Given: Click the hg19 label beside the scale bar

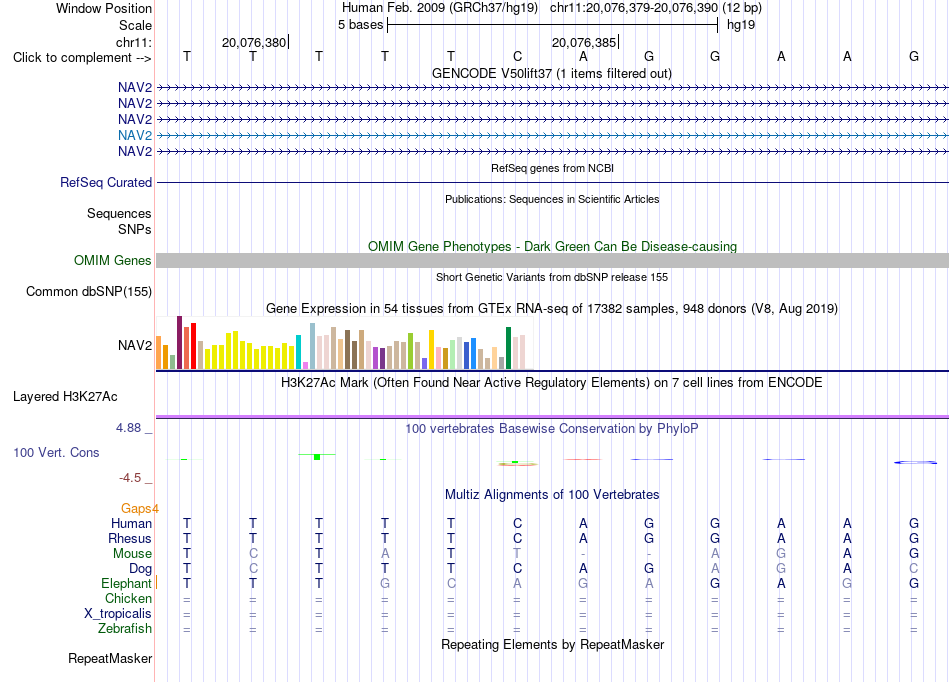Looking at the screenshot, I should click(x=741, y=25).
